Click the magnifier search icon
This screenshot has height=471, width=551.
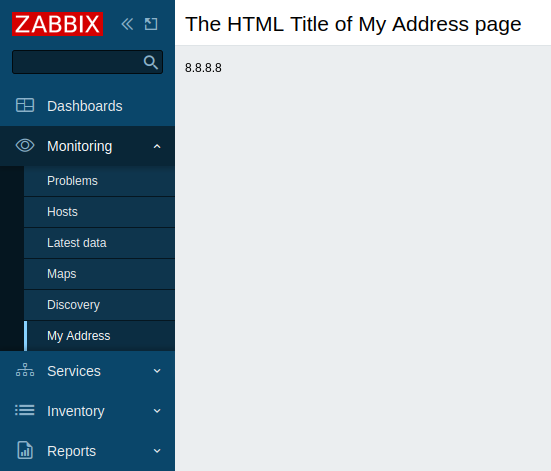tap(151, 62)
